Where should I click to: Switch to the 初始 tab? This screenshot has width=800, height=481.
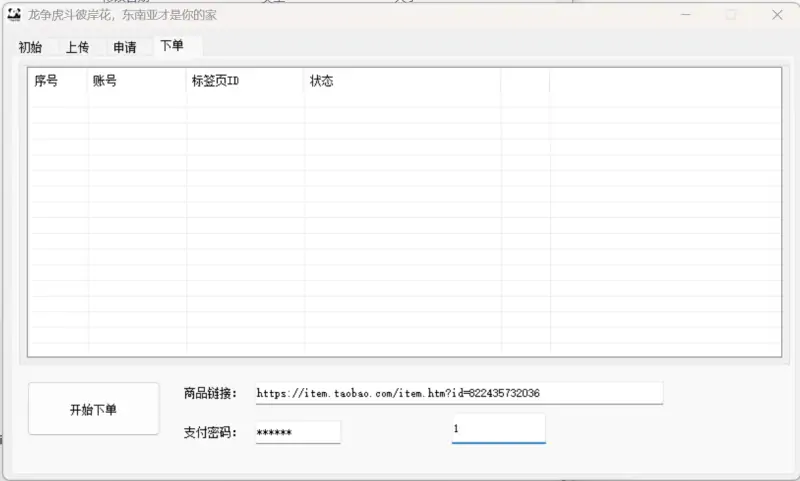click(30, 47)
